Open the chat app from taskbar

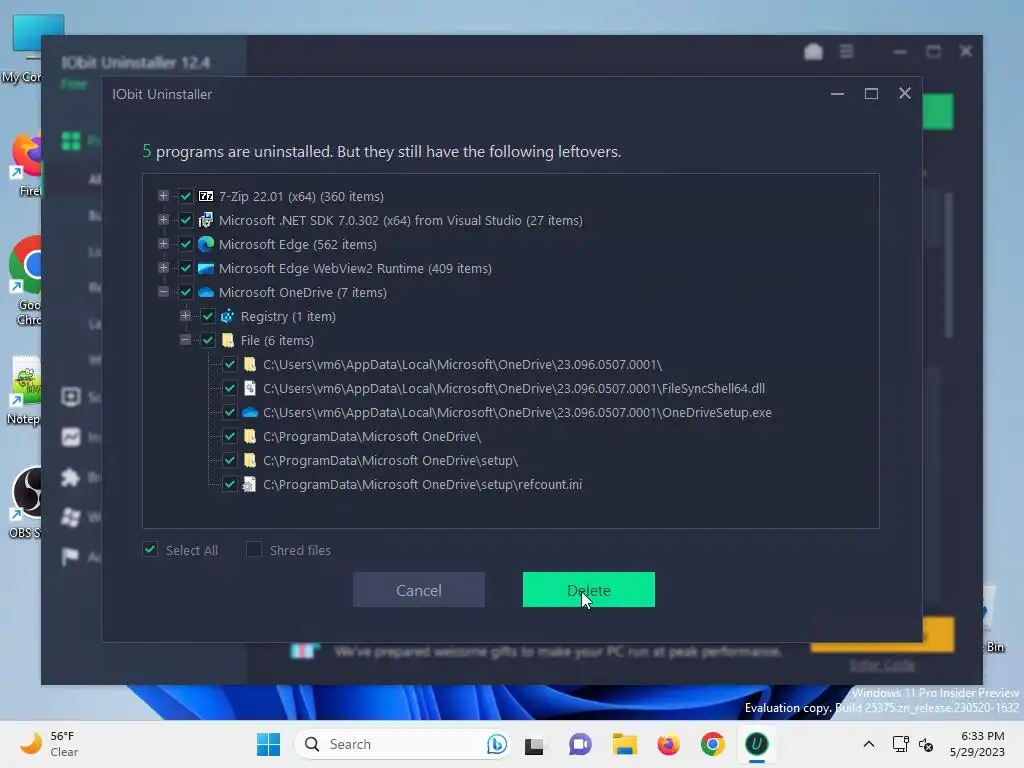click(x=580, y=744)
